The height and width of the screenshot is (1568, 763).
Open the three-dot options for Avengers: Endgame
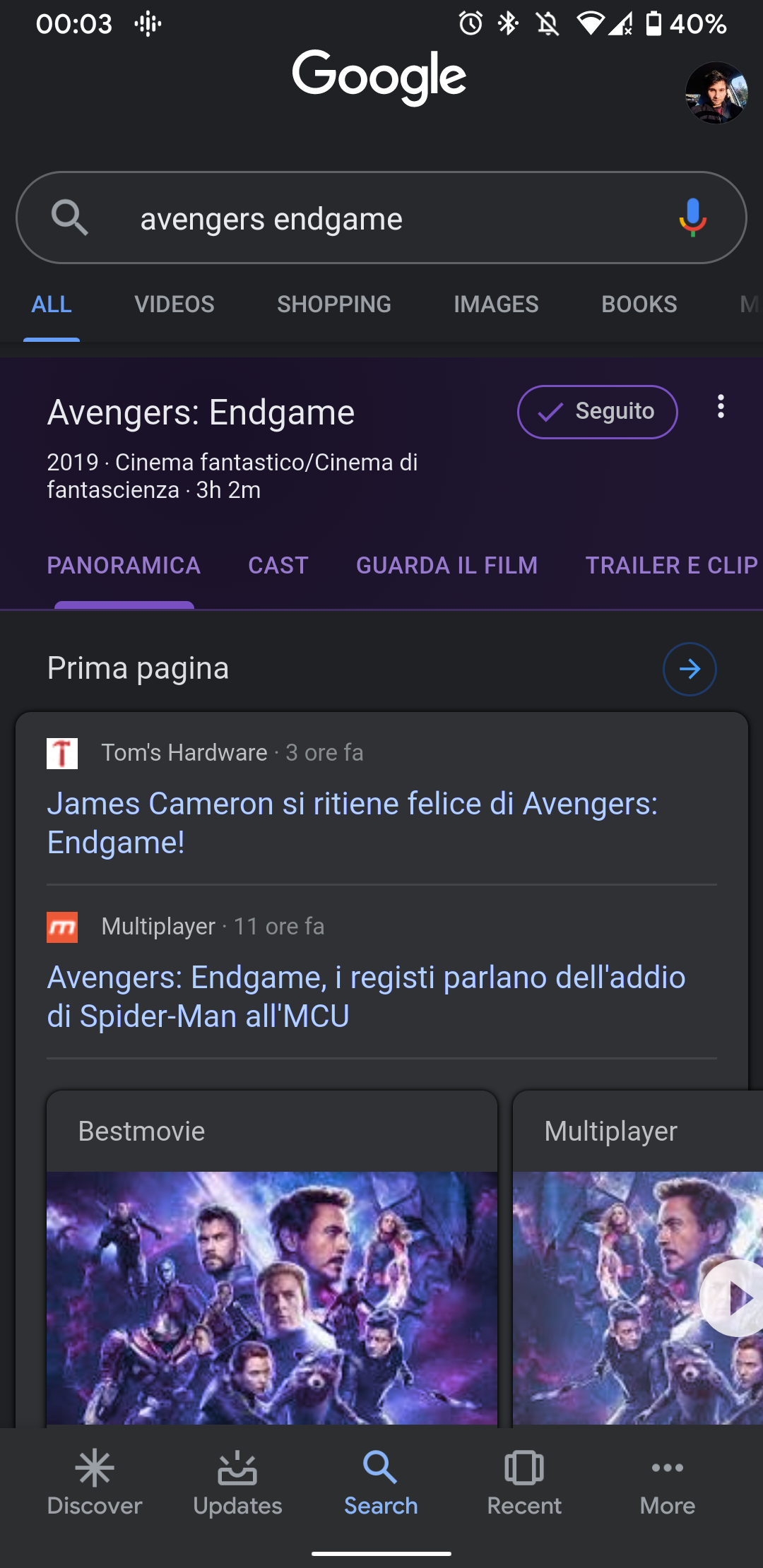point(721,406)
